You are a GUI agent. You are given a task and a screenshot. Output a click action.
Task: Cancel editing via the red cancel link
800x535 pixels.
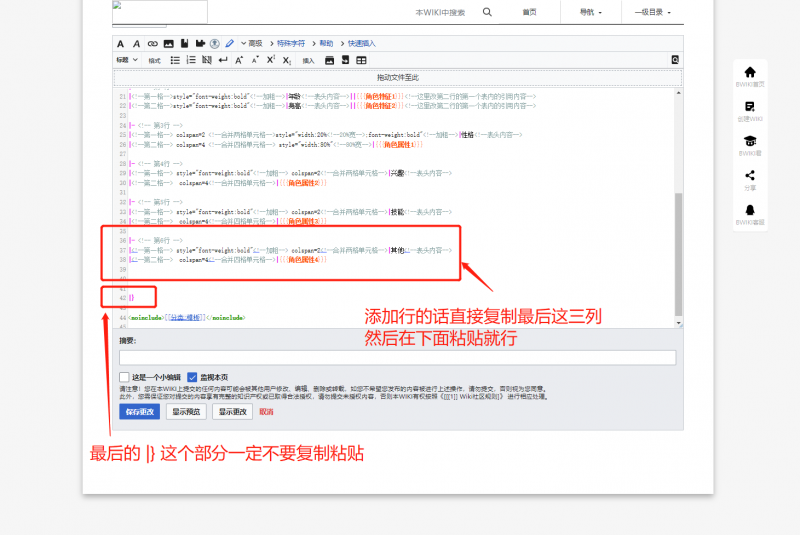click(266, 412)
